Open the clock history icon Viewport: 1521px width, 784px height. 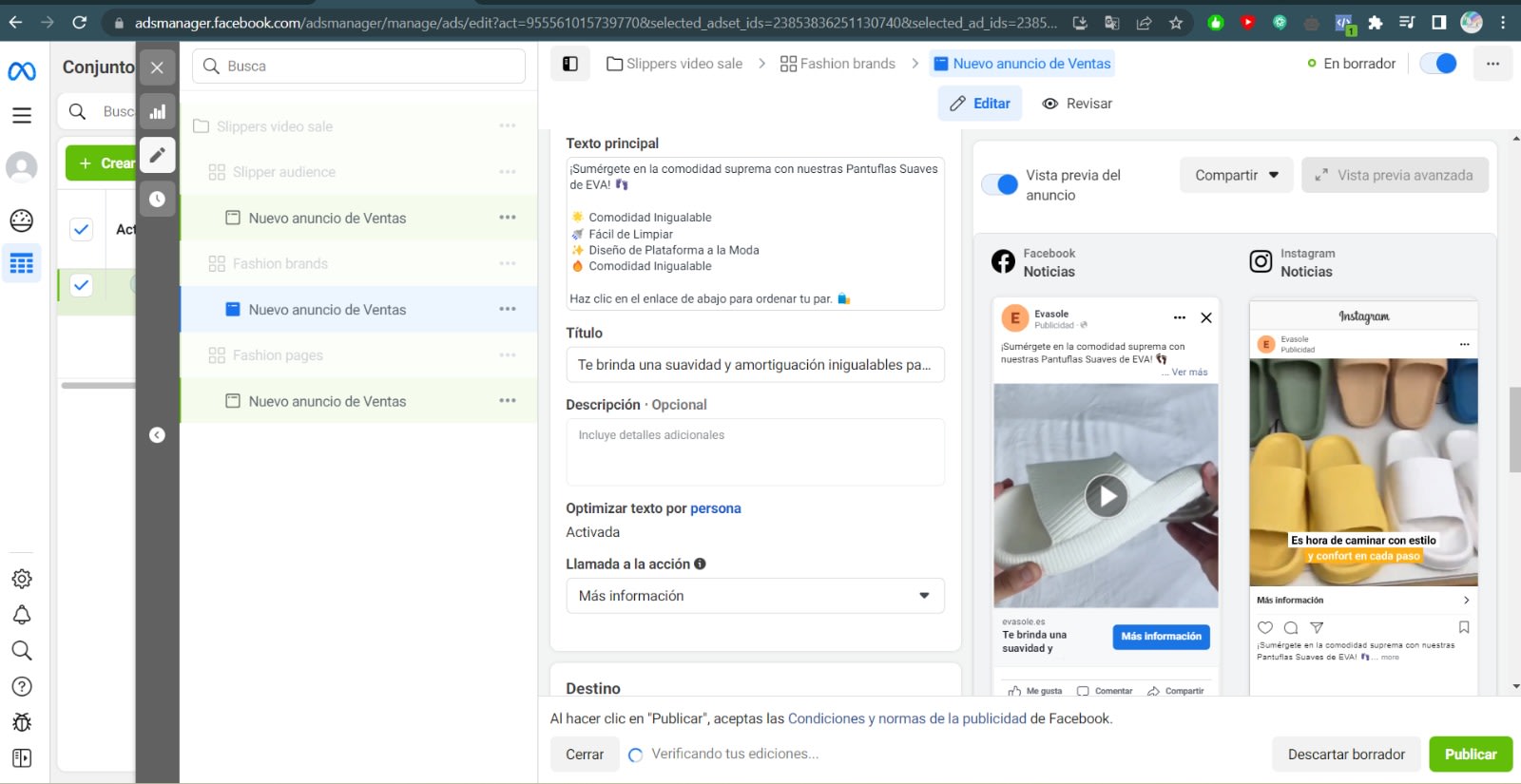click(158, 199)
